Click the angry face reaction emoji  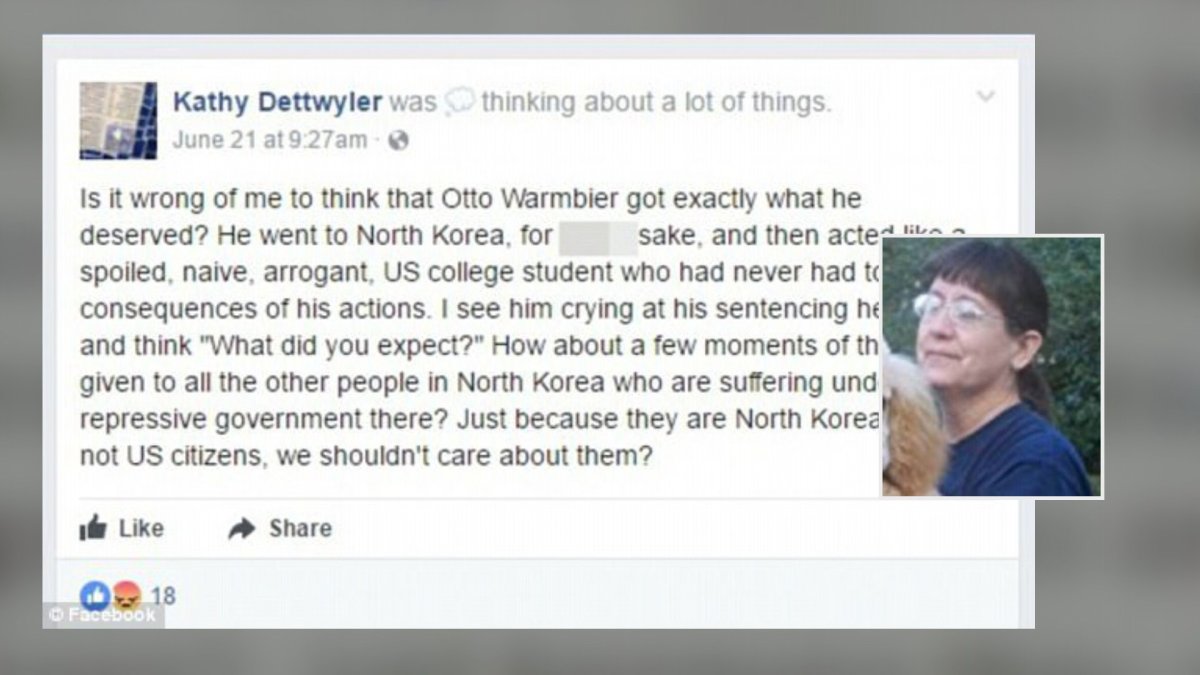(x=125, y=597)
